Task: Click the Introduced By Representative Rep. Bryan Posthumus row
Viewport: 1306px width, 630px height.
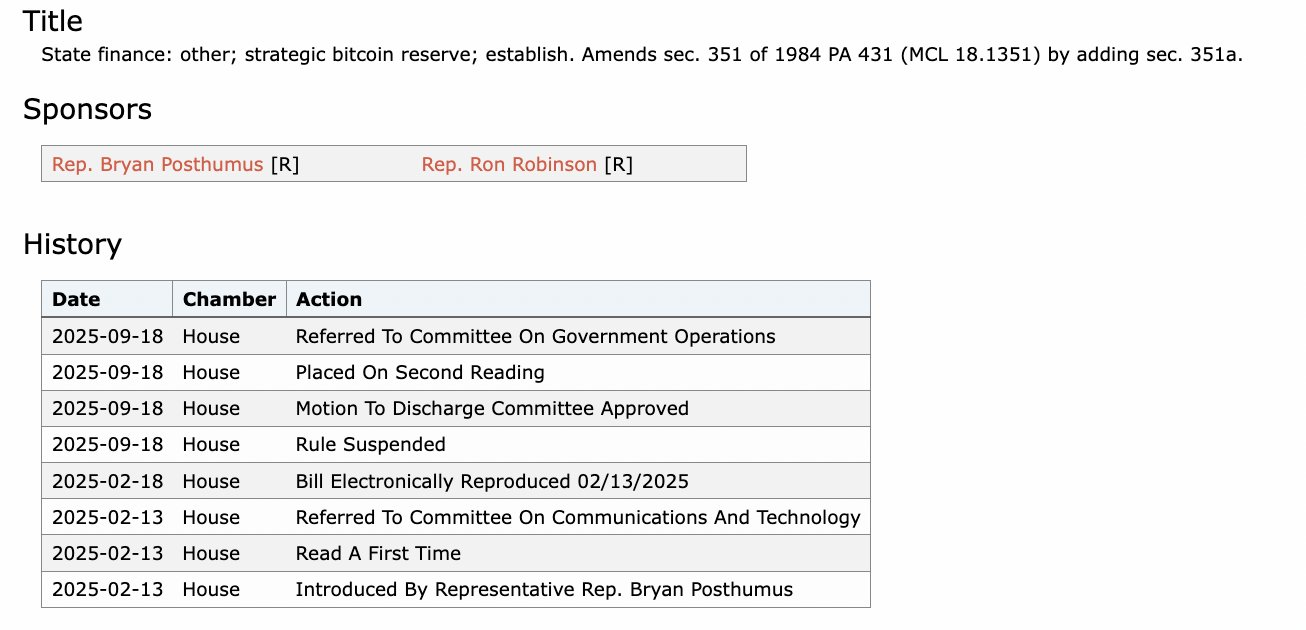Action: click(544, 589)
